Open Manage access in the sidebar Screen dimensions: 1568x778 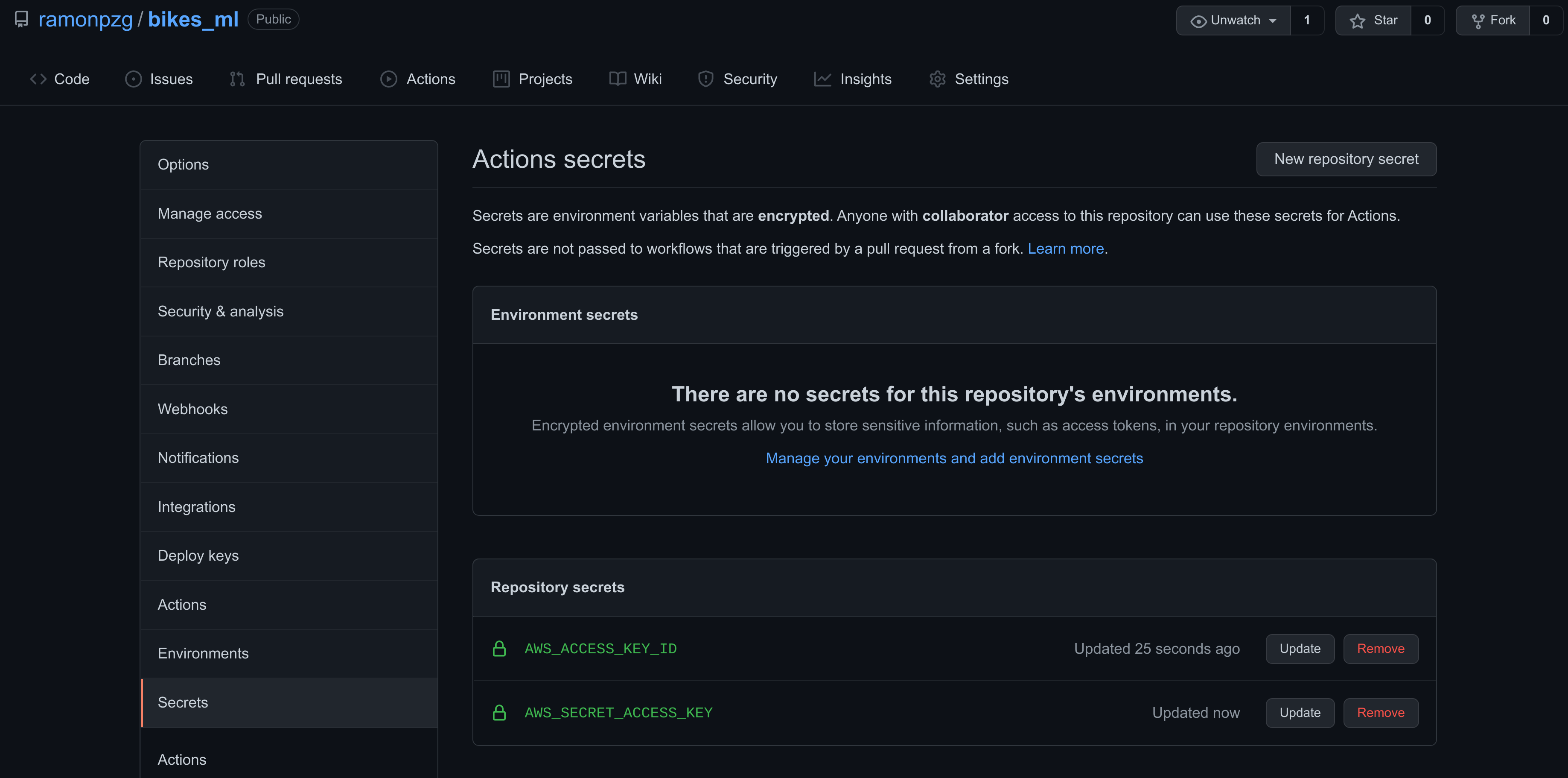(289, 214)
